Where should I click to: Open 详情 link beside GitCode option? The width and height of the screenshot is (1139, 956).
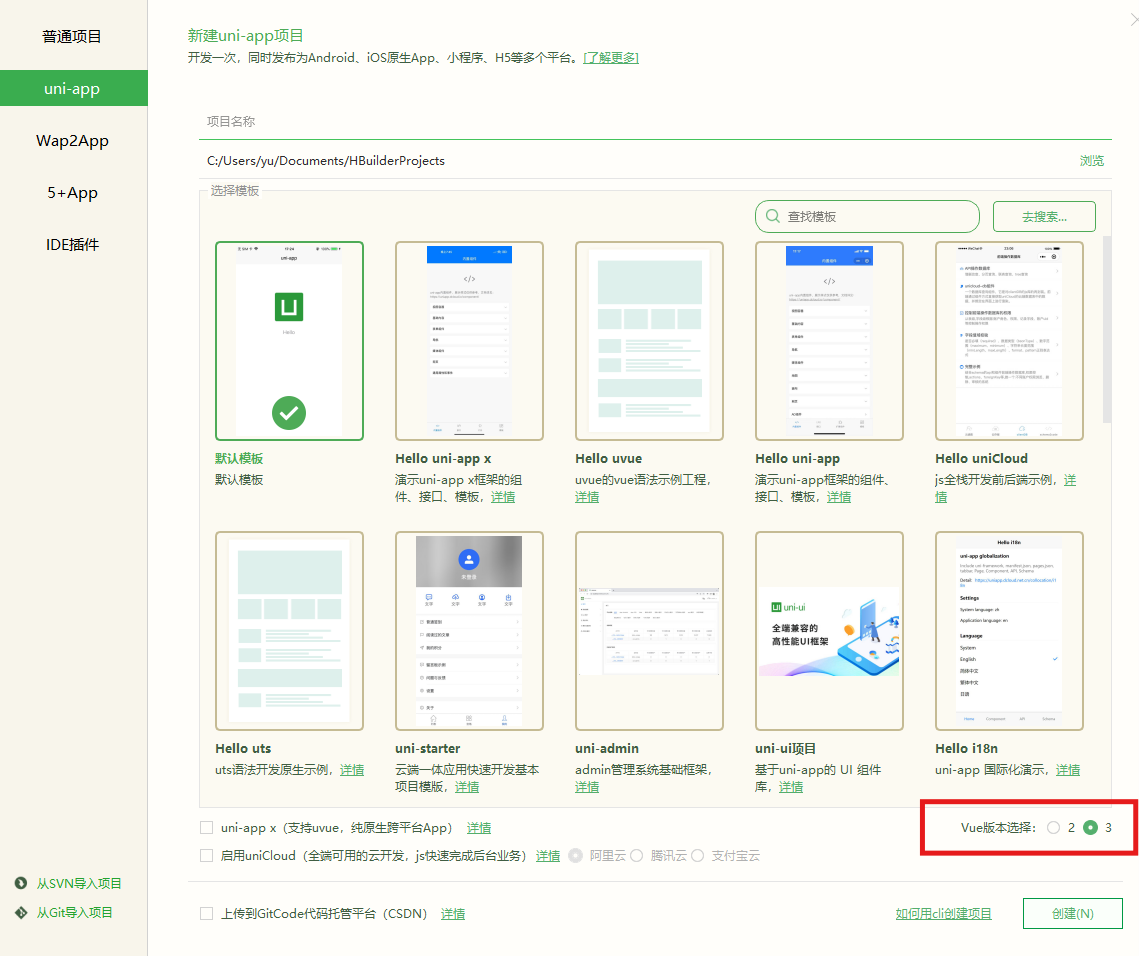tap(453, 914)
